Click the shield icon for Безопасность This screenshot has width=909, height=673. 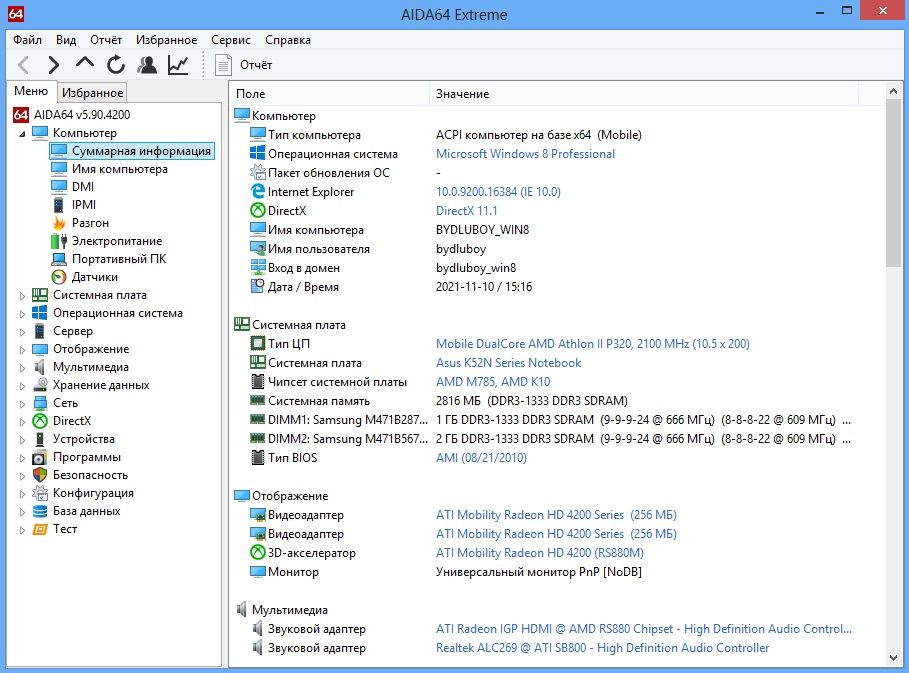(x=40, y=475)
